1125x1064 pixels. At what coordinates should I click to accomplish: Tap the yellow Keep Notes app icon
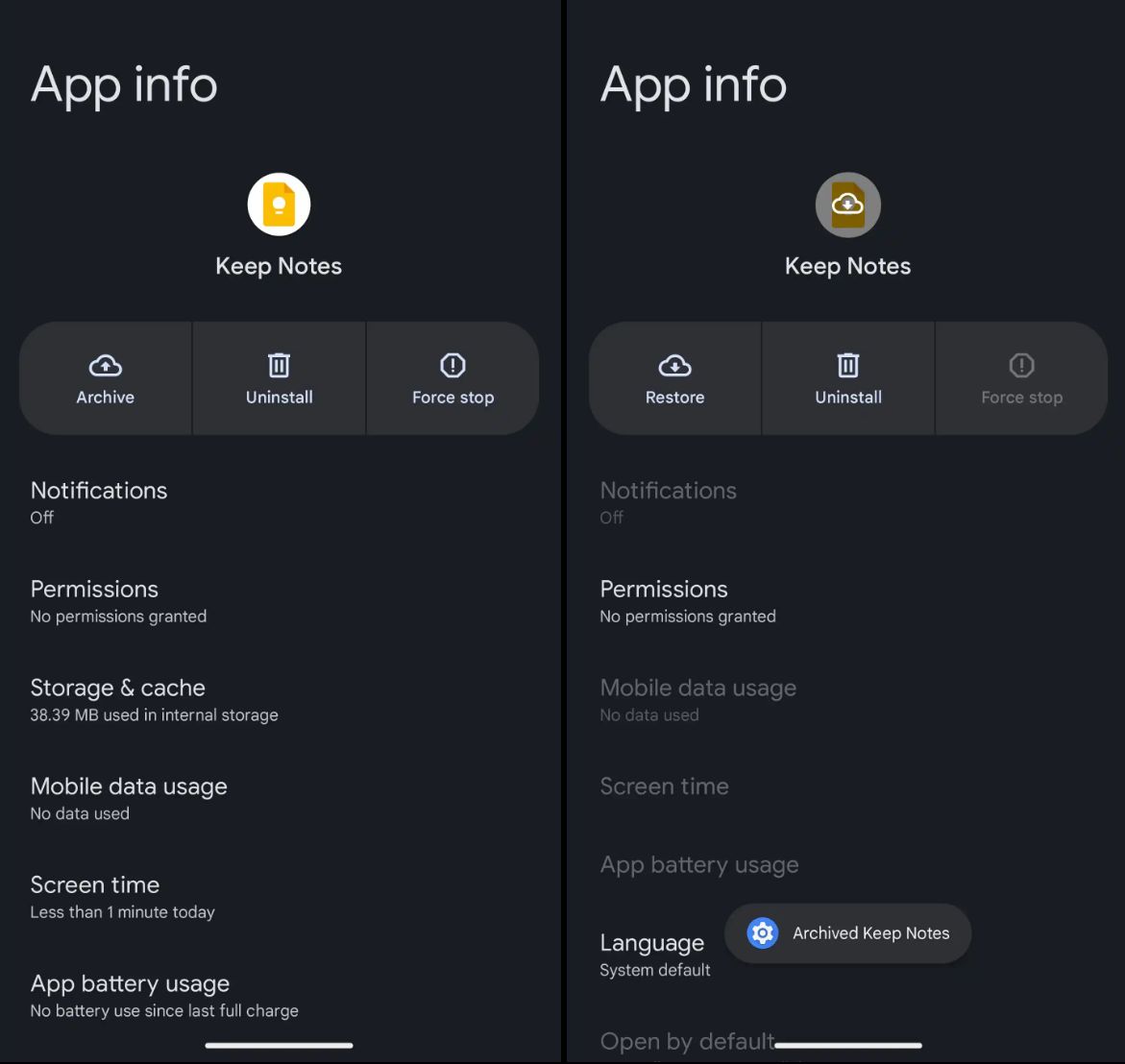[279, 205]
